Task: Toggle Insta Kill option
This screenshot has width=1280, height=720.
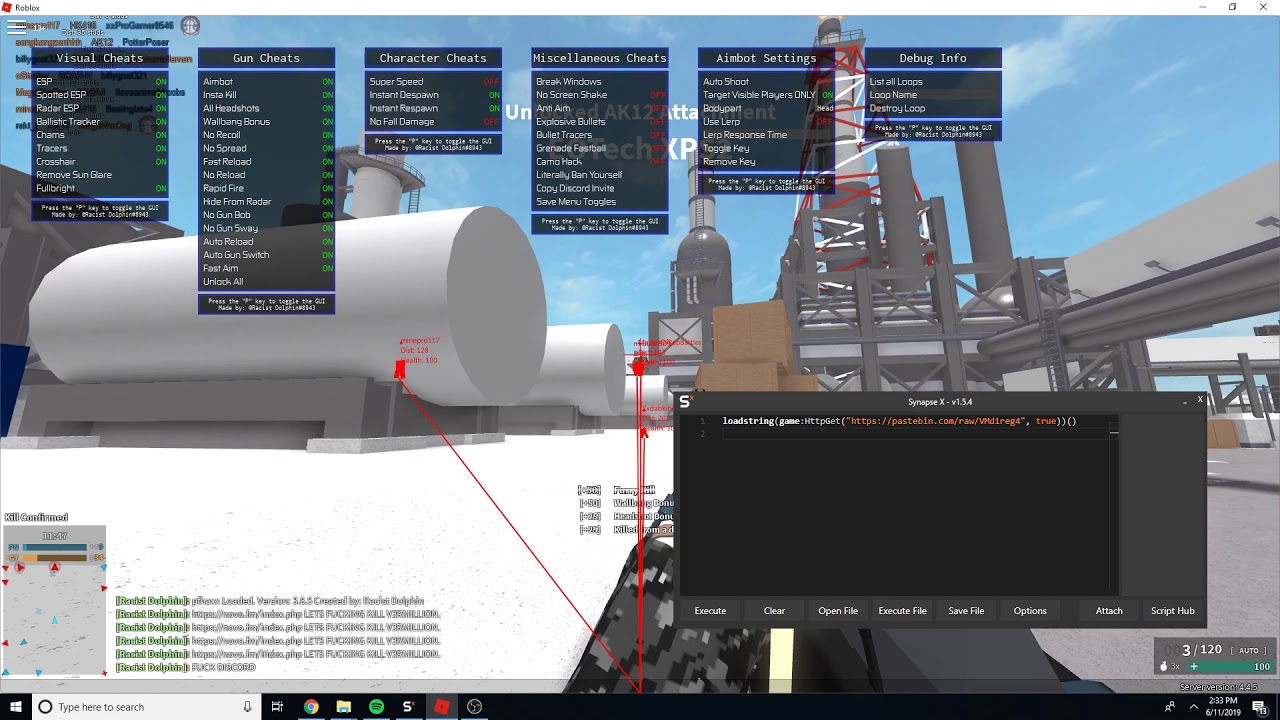Action: (267, 95)
